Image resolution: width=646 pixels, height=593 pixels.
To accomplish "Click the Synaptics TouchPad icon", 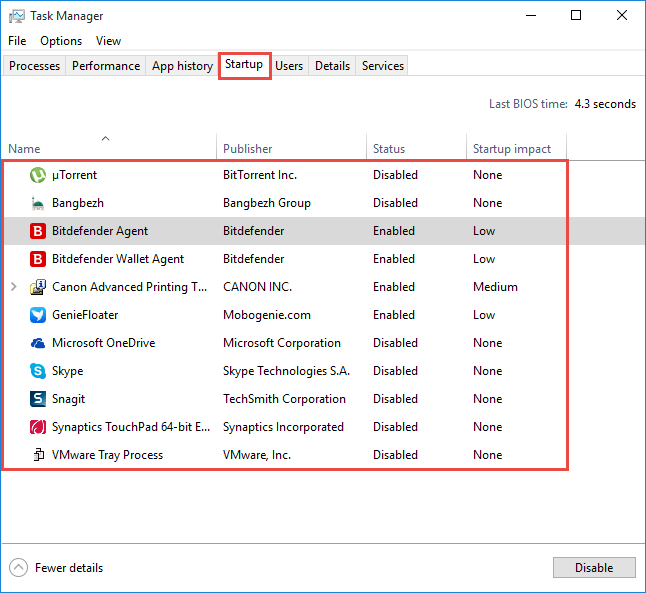I will click(x=38, y=427).
